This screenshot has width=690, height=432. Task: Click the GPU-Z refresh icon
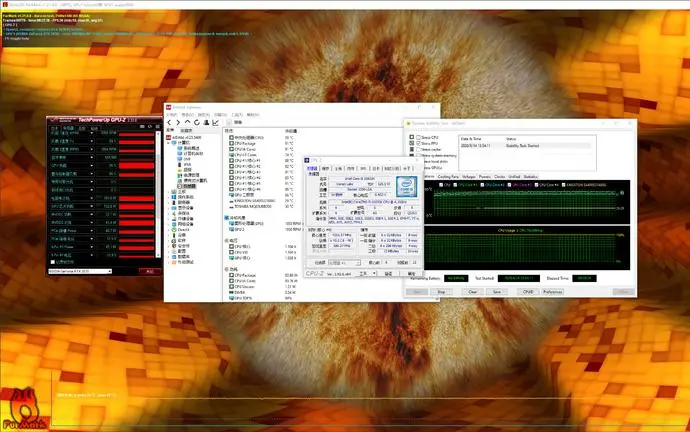[150, 126]
